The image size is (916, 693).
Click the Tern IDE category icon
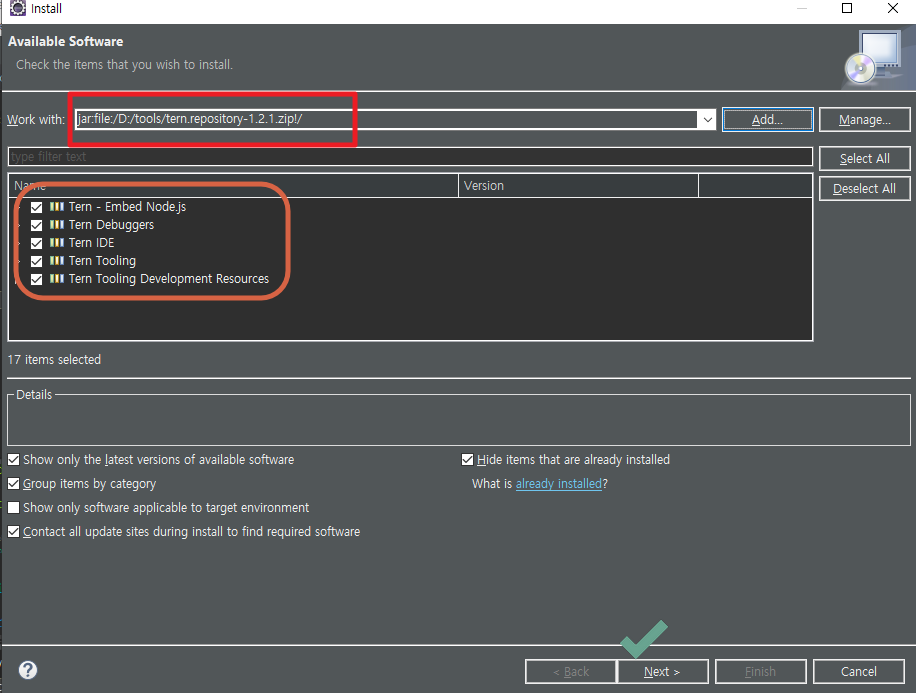pyautogui.click(x=57, y=243)
